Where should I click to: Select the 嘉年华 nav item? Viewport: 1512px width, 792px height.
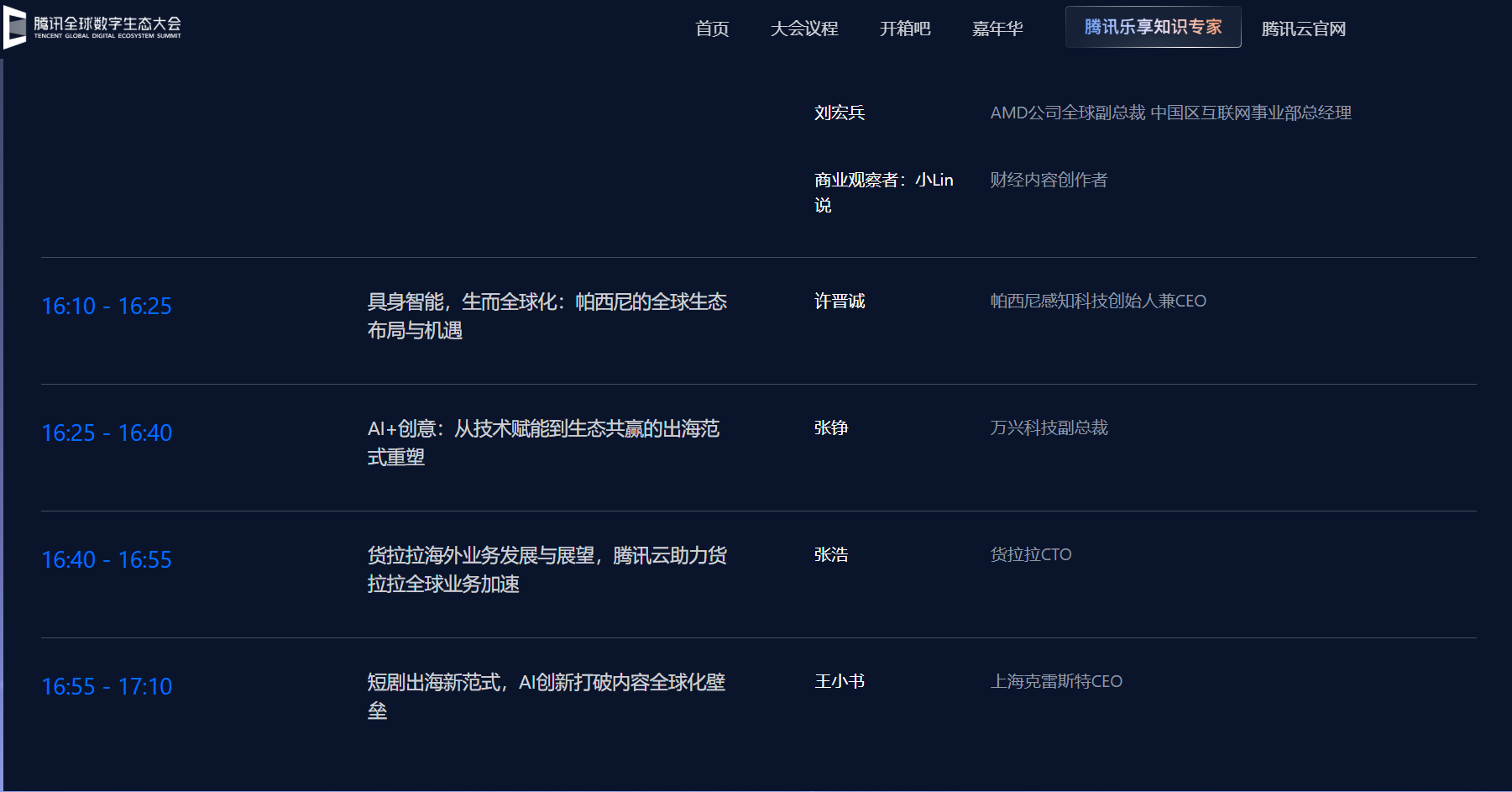pos(997,29)
